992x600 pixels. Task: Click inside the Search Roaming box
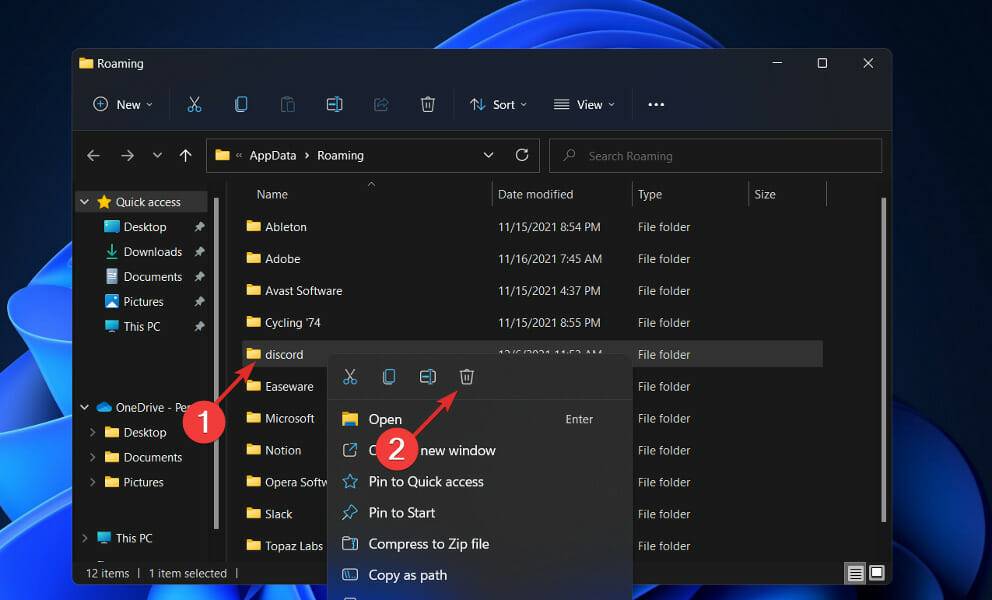(715, 155)
